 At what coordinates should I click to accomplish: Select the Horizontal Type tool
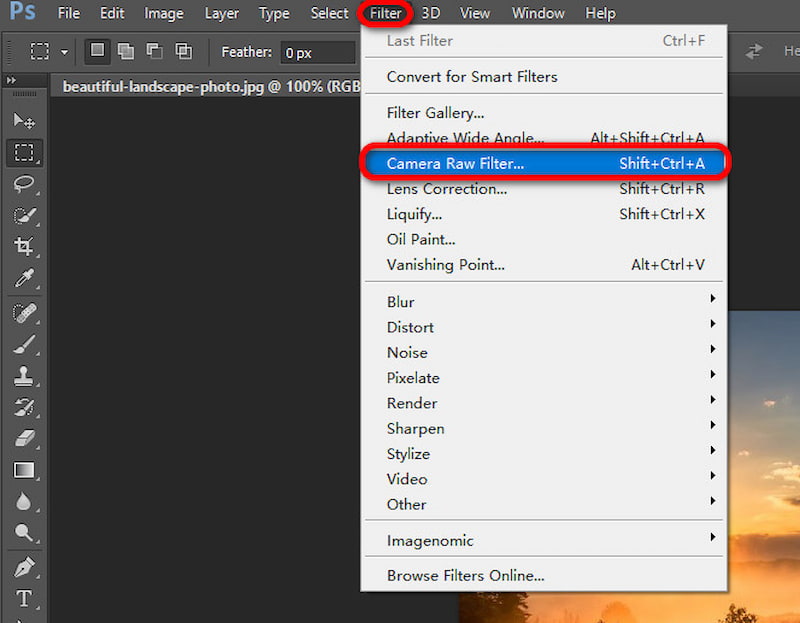click(24, 598)
